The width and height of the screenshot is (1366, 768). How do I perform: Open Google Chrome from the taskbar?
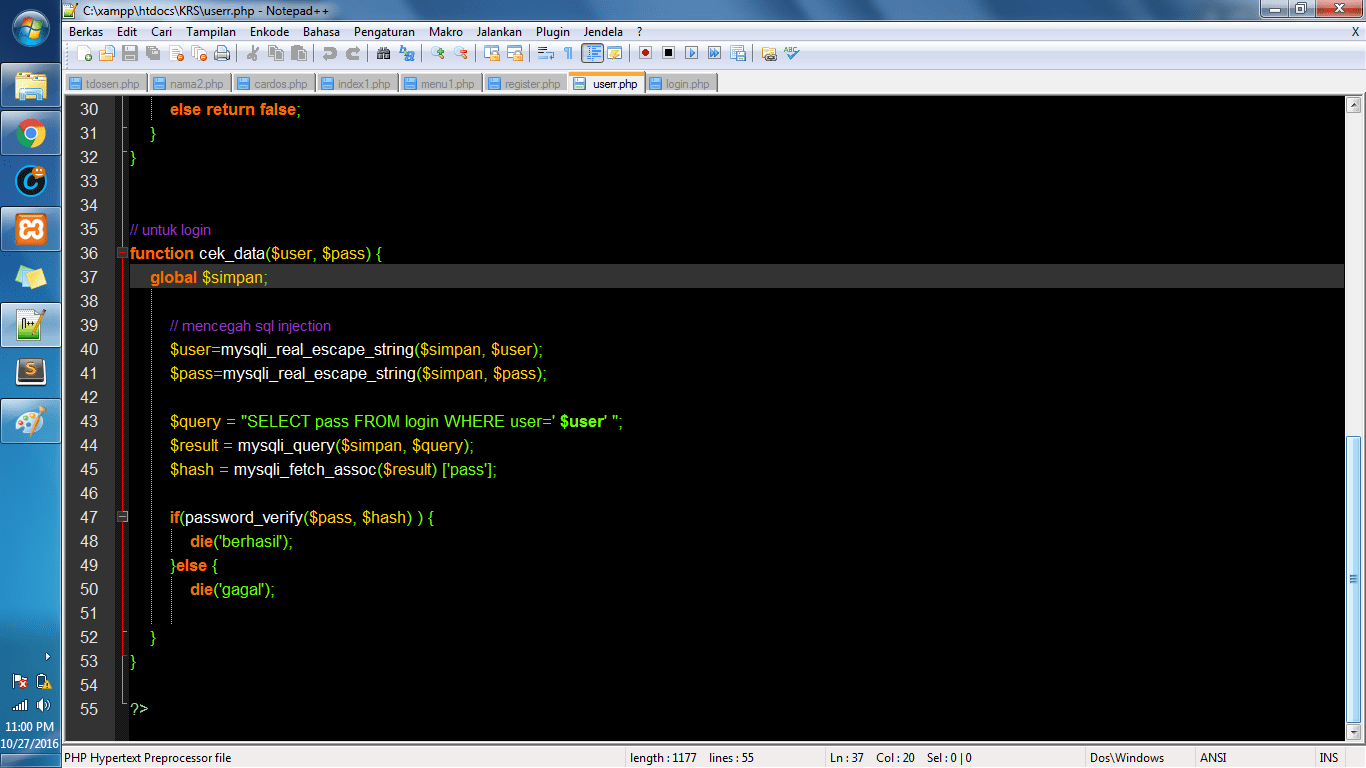click(31, 133)
